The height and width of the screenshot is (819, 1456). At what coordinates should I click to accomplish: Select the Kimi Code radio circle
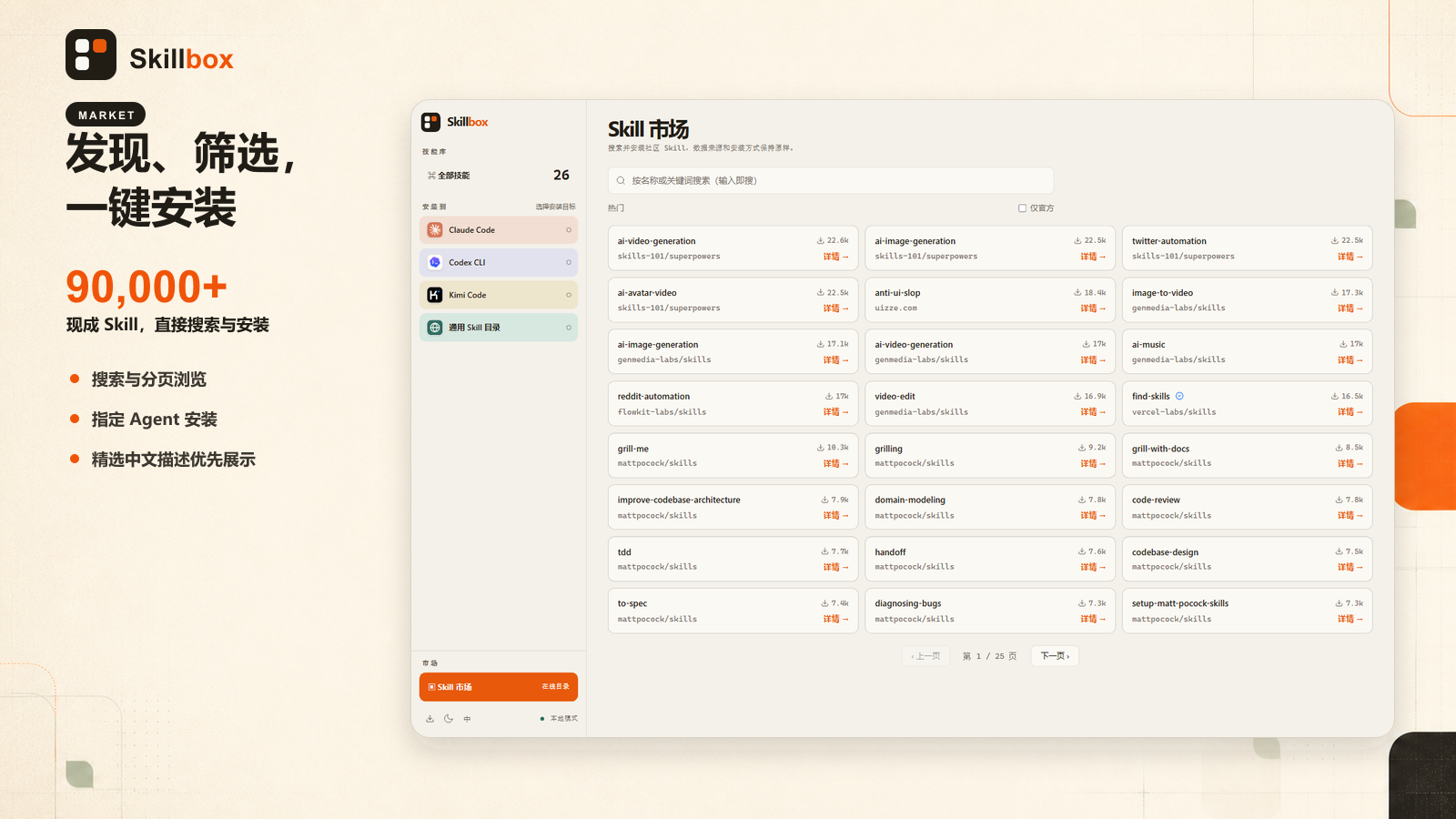coord(569,295)
